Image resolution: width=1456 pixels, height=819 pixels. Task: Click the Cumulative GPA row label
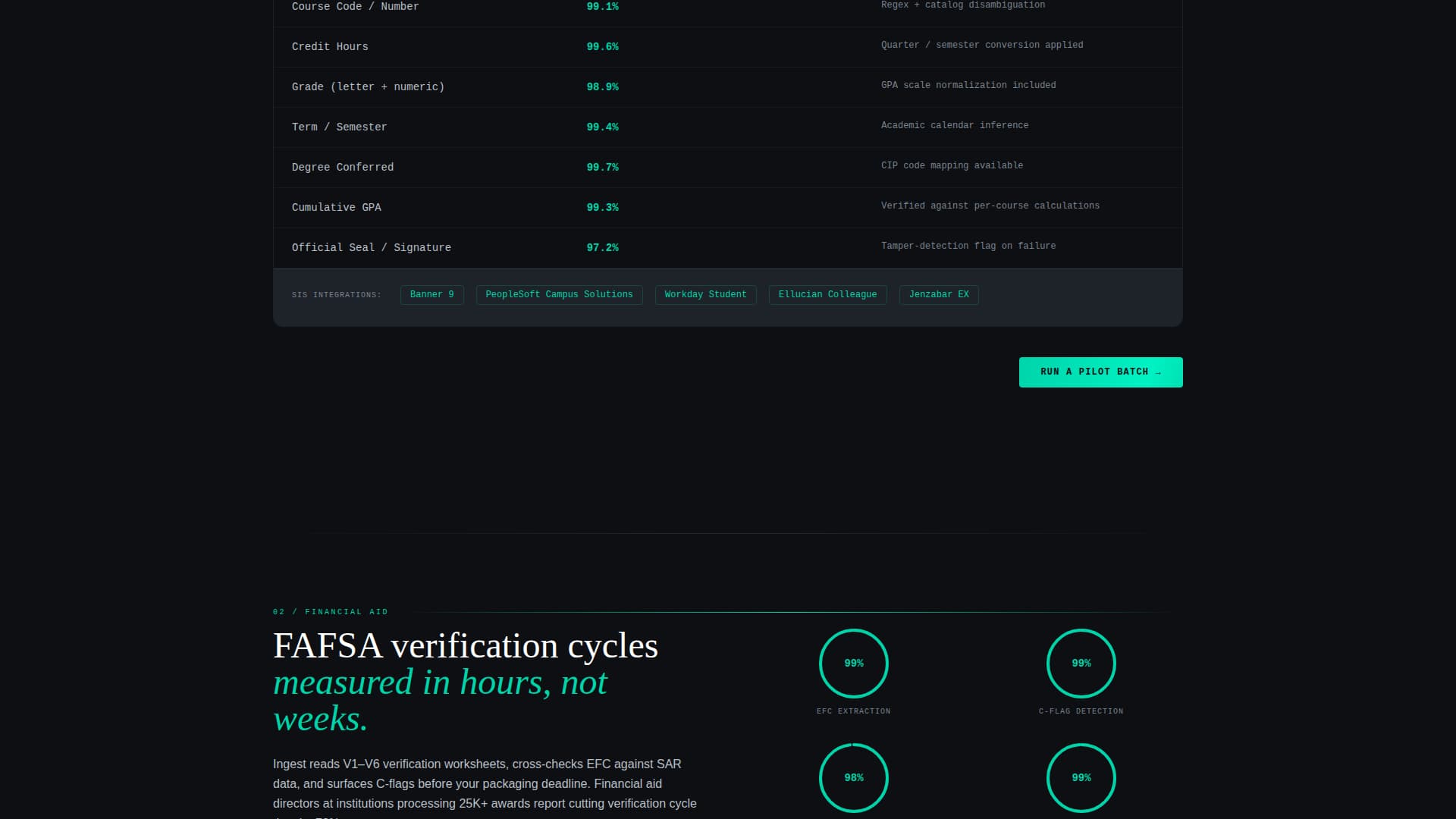(x=337, y=208)
